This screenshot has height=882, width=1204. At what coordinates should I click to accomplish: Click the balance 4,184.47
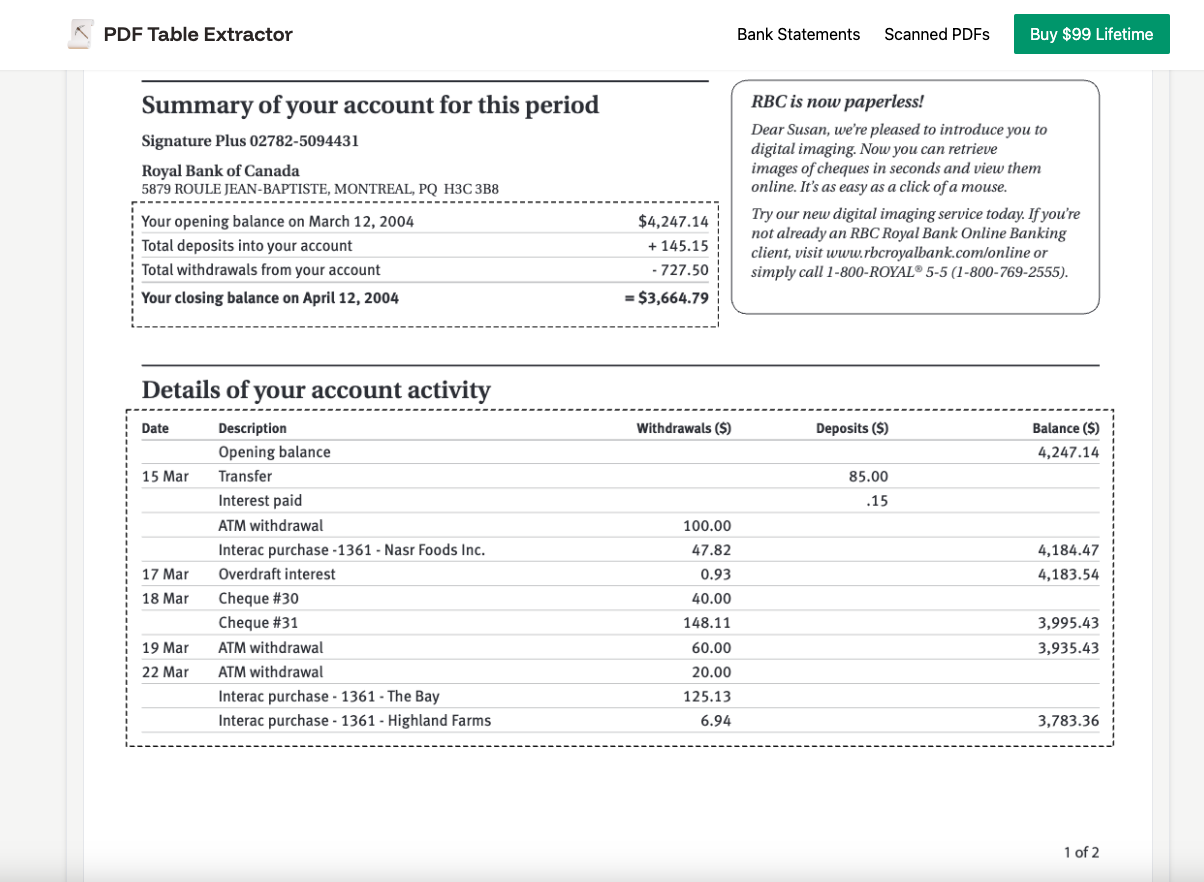pos(1069,550)
